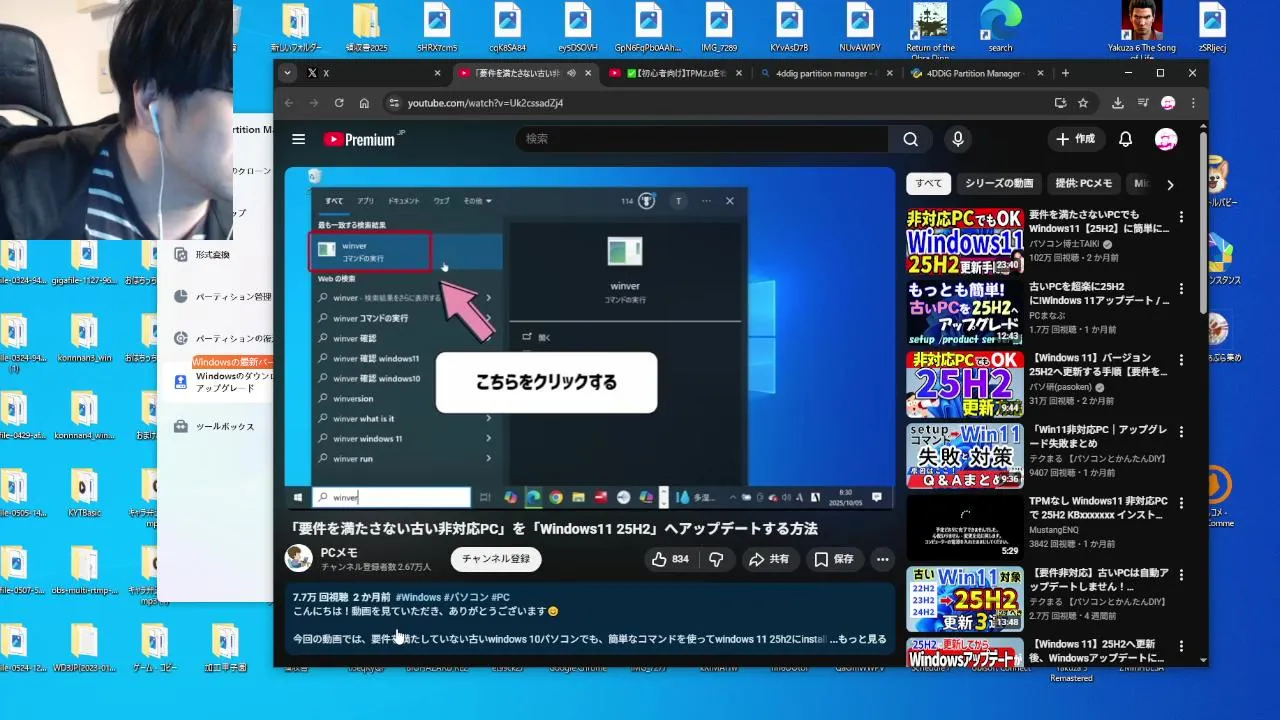Viewport: 1280px width, 720px height.
Task: Open Chrome downloads icon
Action: (x=1118, y=103)
